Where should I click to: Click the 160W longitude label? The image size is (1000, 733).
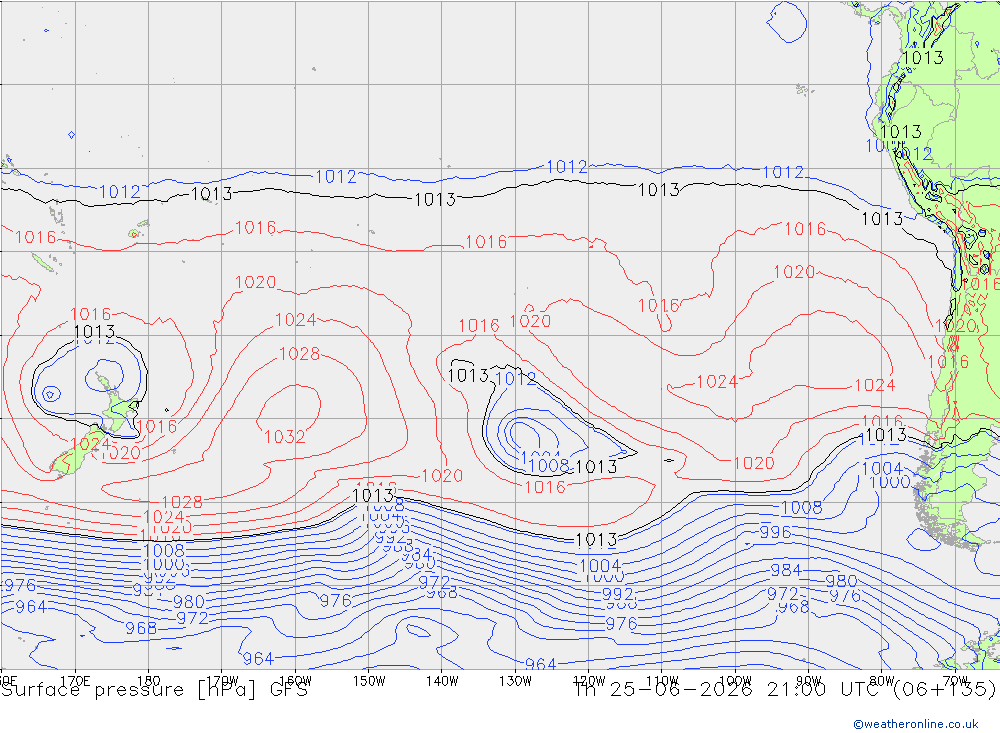[x=295, y=681]
